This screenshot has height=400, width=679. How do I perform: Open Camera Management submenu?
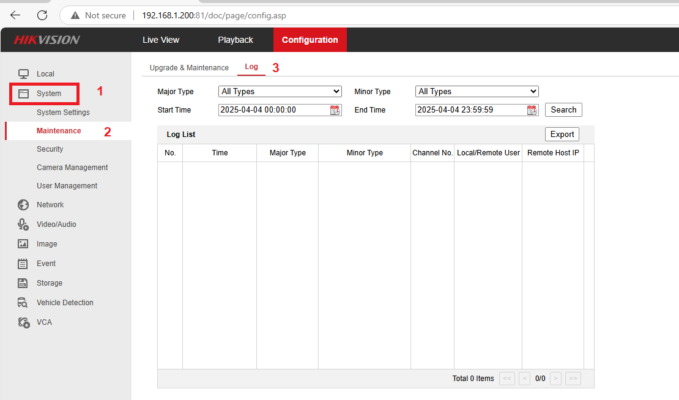pyautogui.click(x=72, y=167)
